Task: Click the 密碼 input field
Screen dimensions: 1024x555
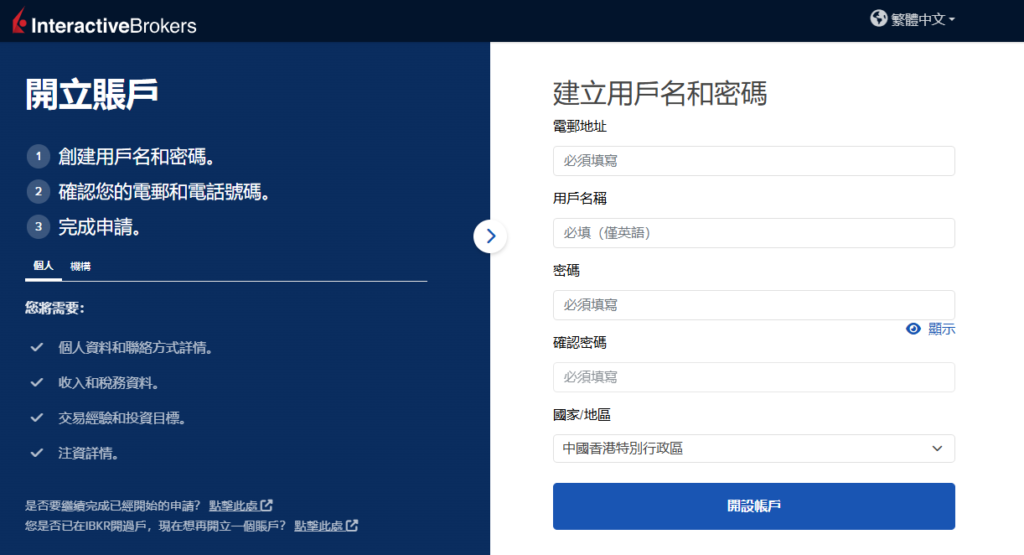Action: point(753,305)
